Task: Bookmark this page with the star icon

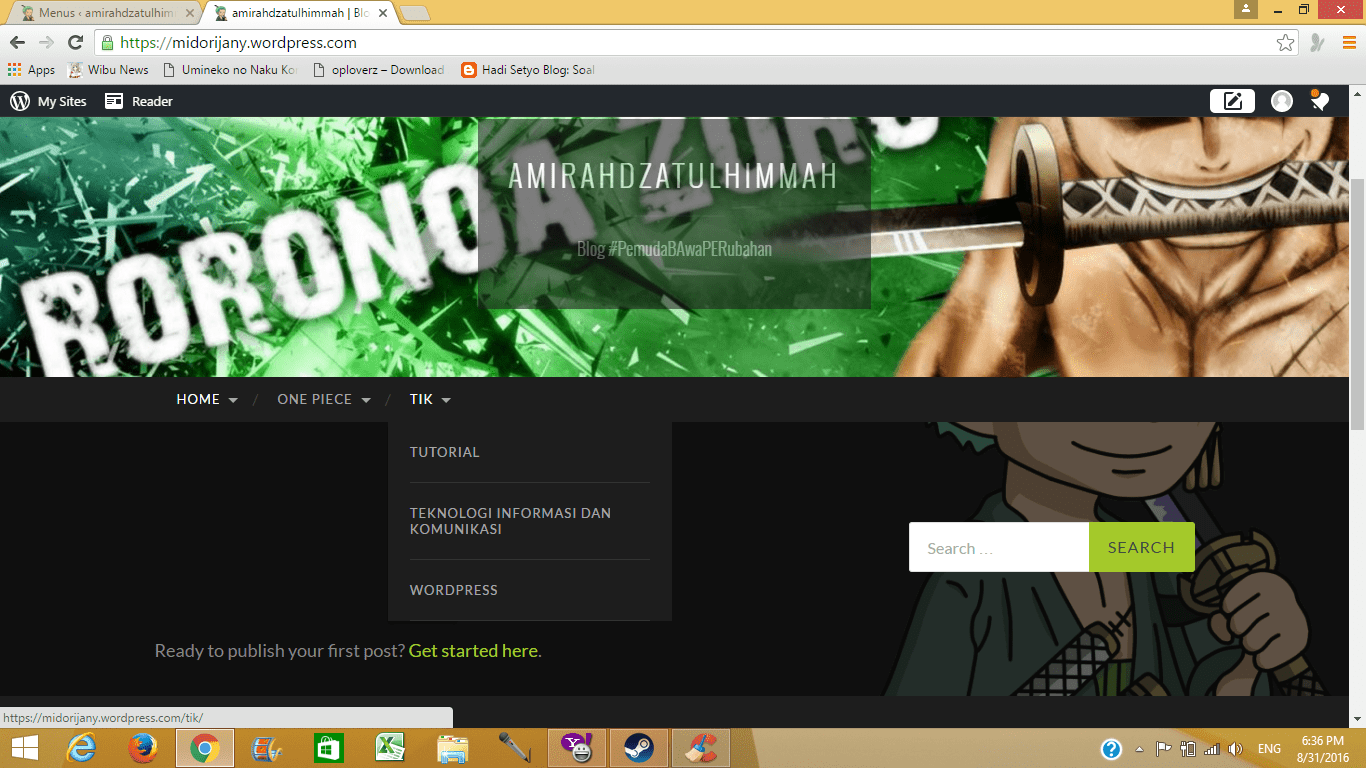Action: pos(1286,43)
